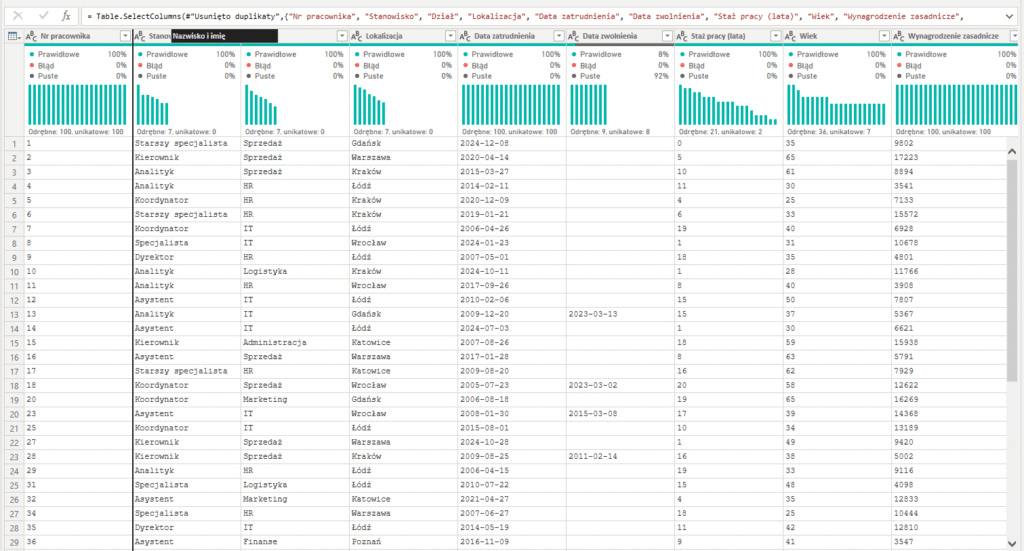
Task: Change data type icon of Nr pracownika column
Action: [32, 36]
